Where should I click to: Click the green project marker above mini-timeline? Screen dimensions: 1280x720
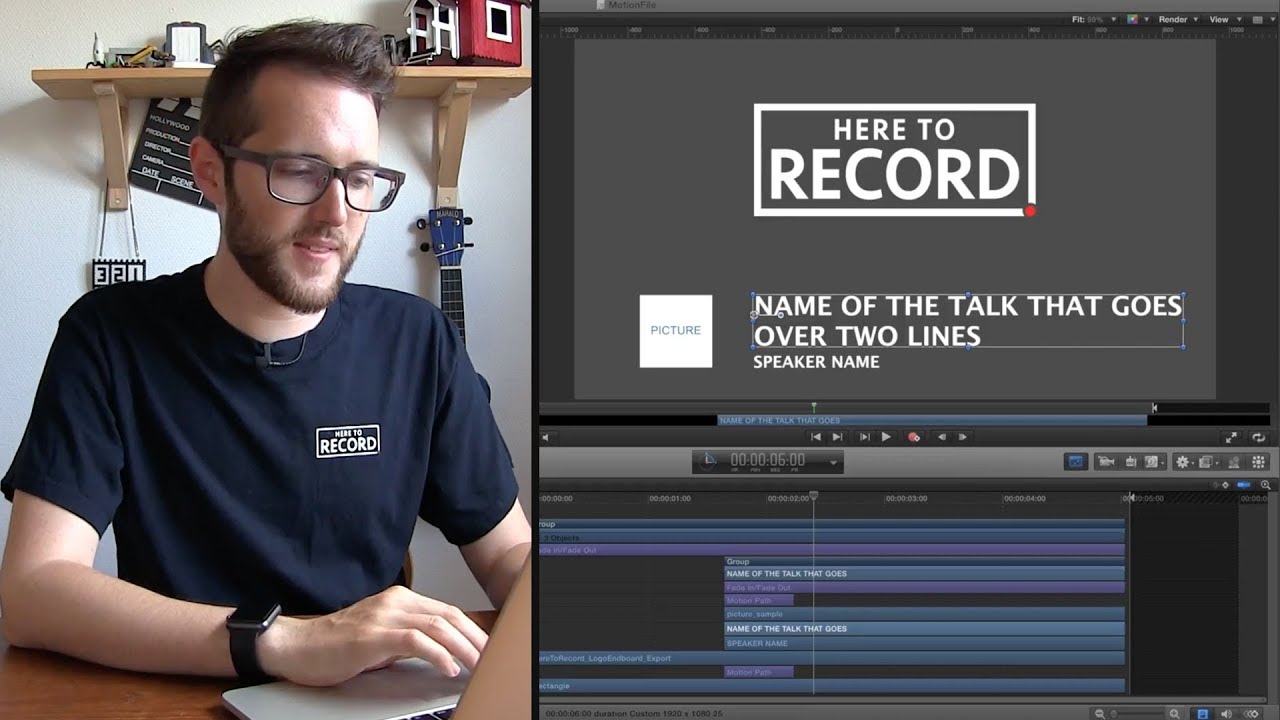814,407
